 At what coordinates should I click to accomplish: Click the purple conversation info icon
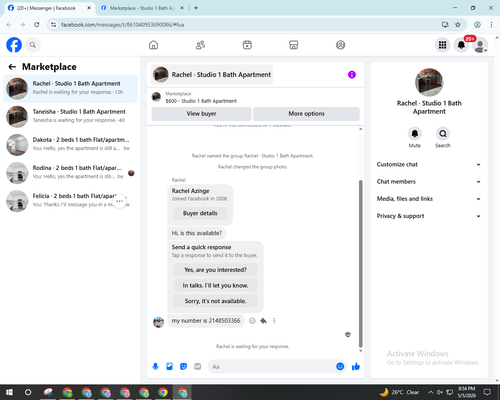[352, 75]
